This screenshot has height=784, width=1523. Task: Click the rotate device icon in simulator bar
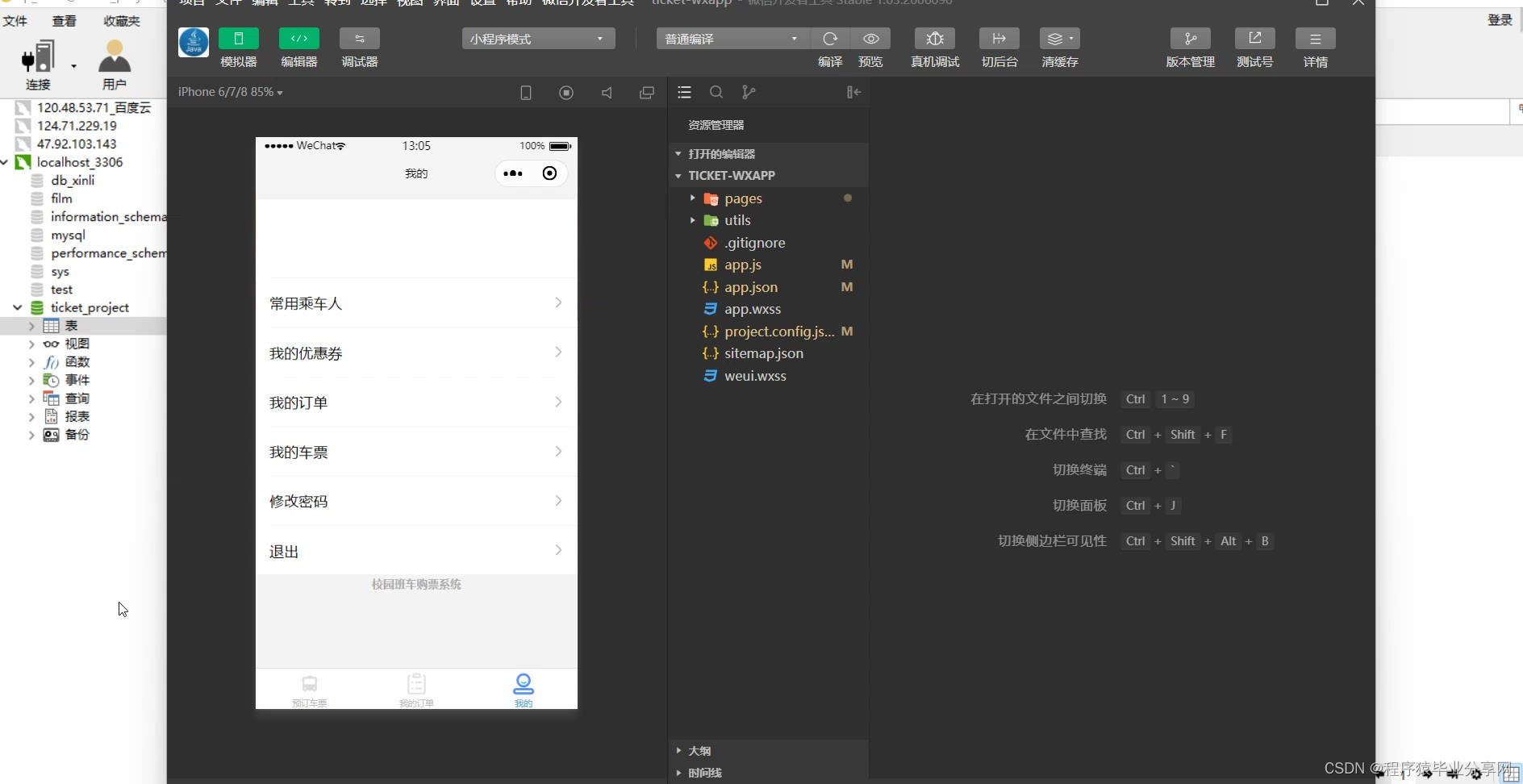pos(526,93)
